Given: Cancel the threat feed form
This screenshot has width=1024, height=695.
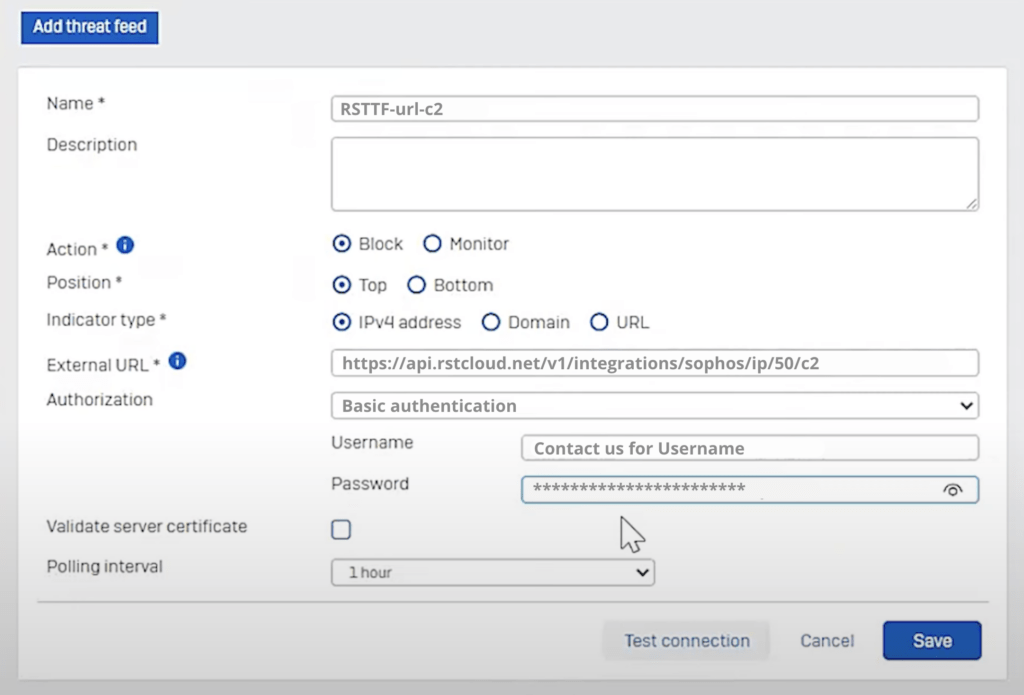Looking at the screenshot, I should coord(826,640).
